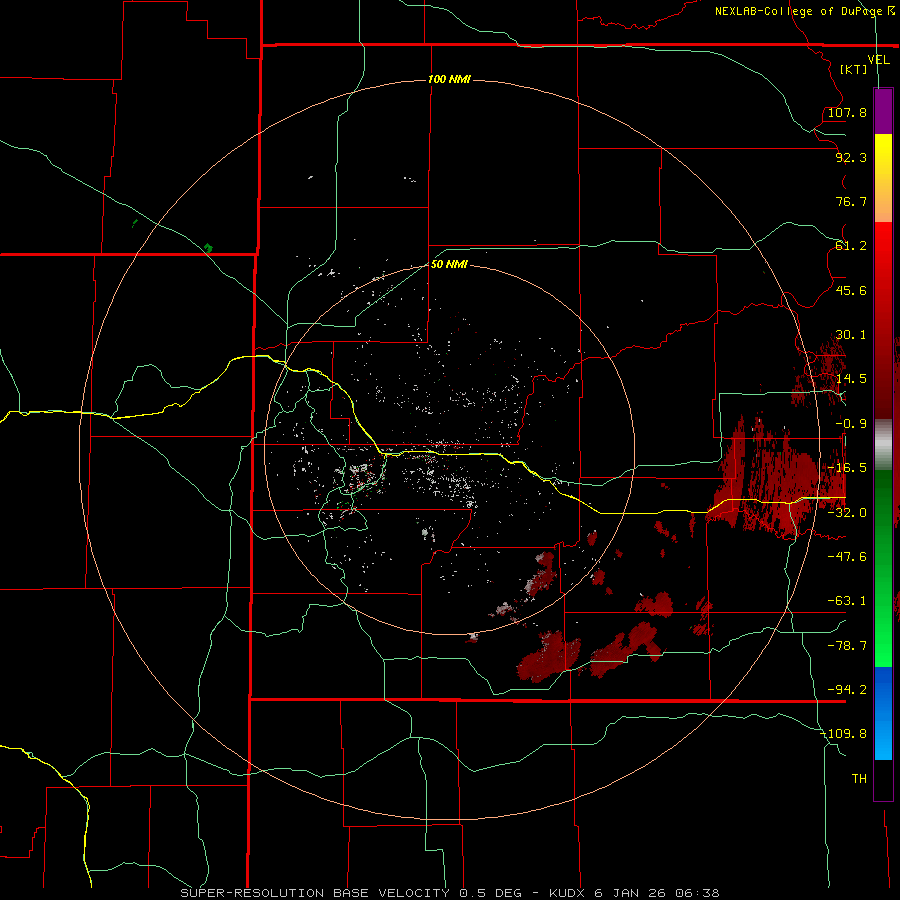Click the 30.1 value on the velocity scale

click(851, 334)
